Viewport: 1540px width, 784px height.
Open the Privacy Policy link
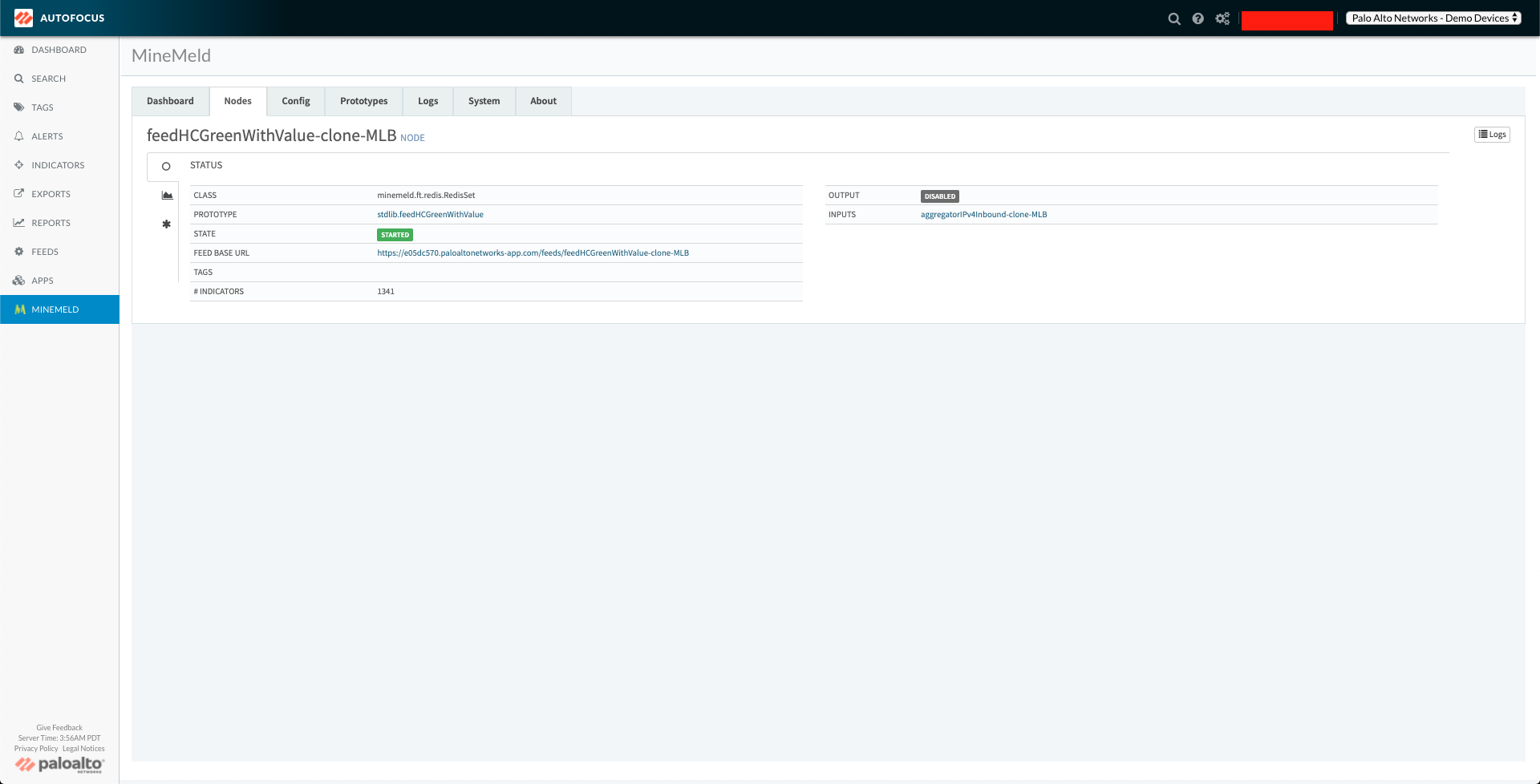pyautogui.click(x=36, y=749)
